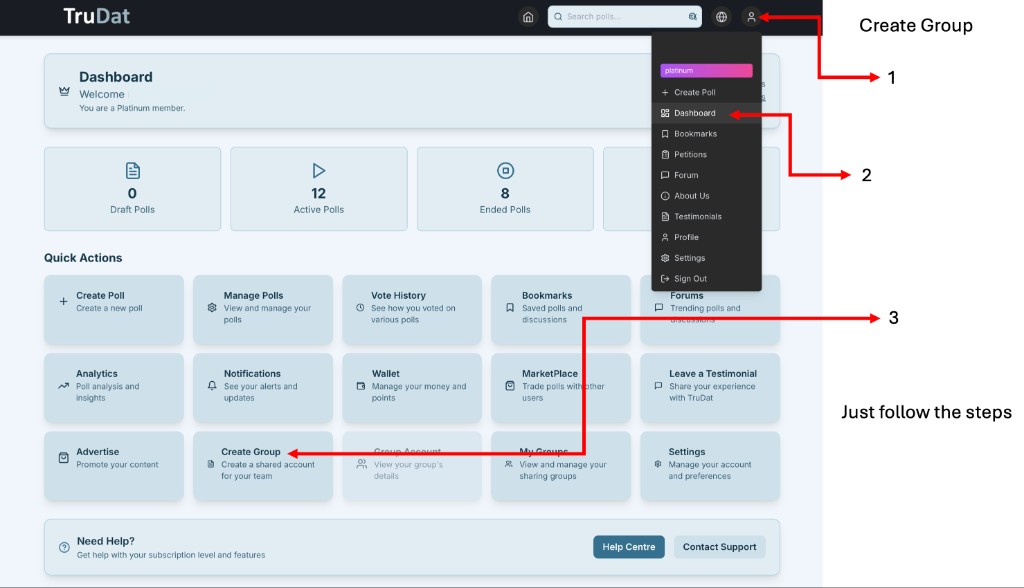Image resolution: width=1024 pixels, height=588 pixels.
Task: Select Dashboard in the dropdown menu
Action: (x=707, y=113)
